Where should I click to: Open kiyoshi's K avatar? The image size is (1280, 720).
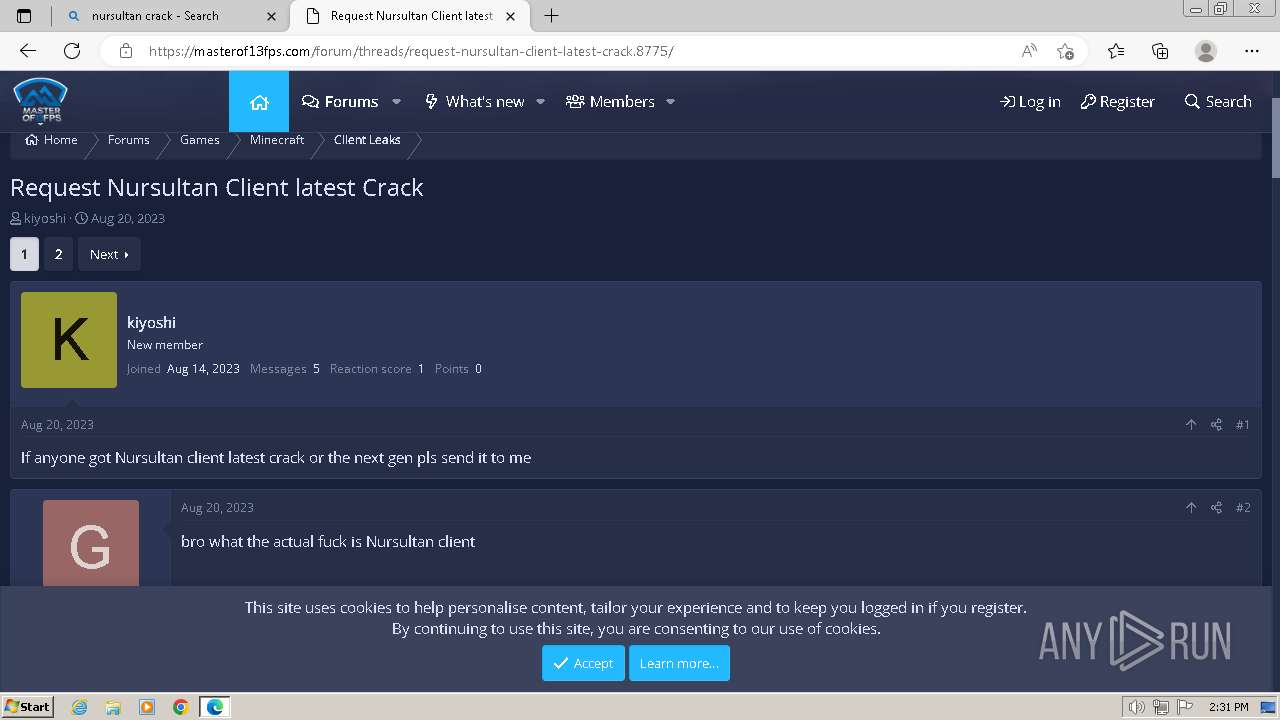point(69,340)
